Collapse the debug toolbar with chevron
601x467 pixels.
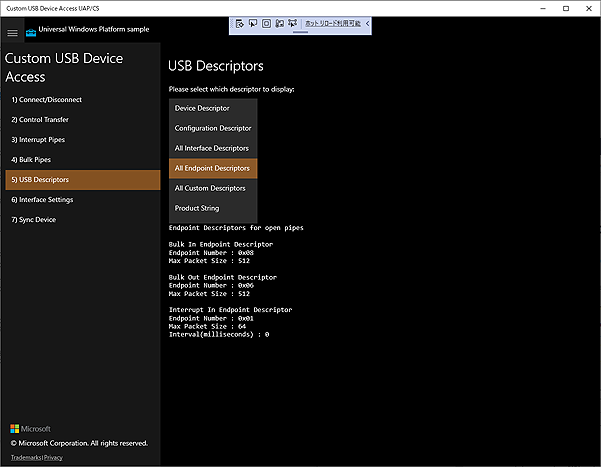[x=367, y=22]
